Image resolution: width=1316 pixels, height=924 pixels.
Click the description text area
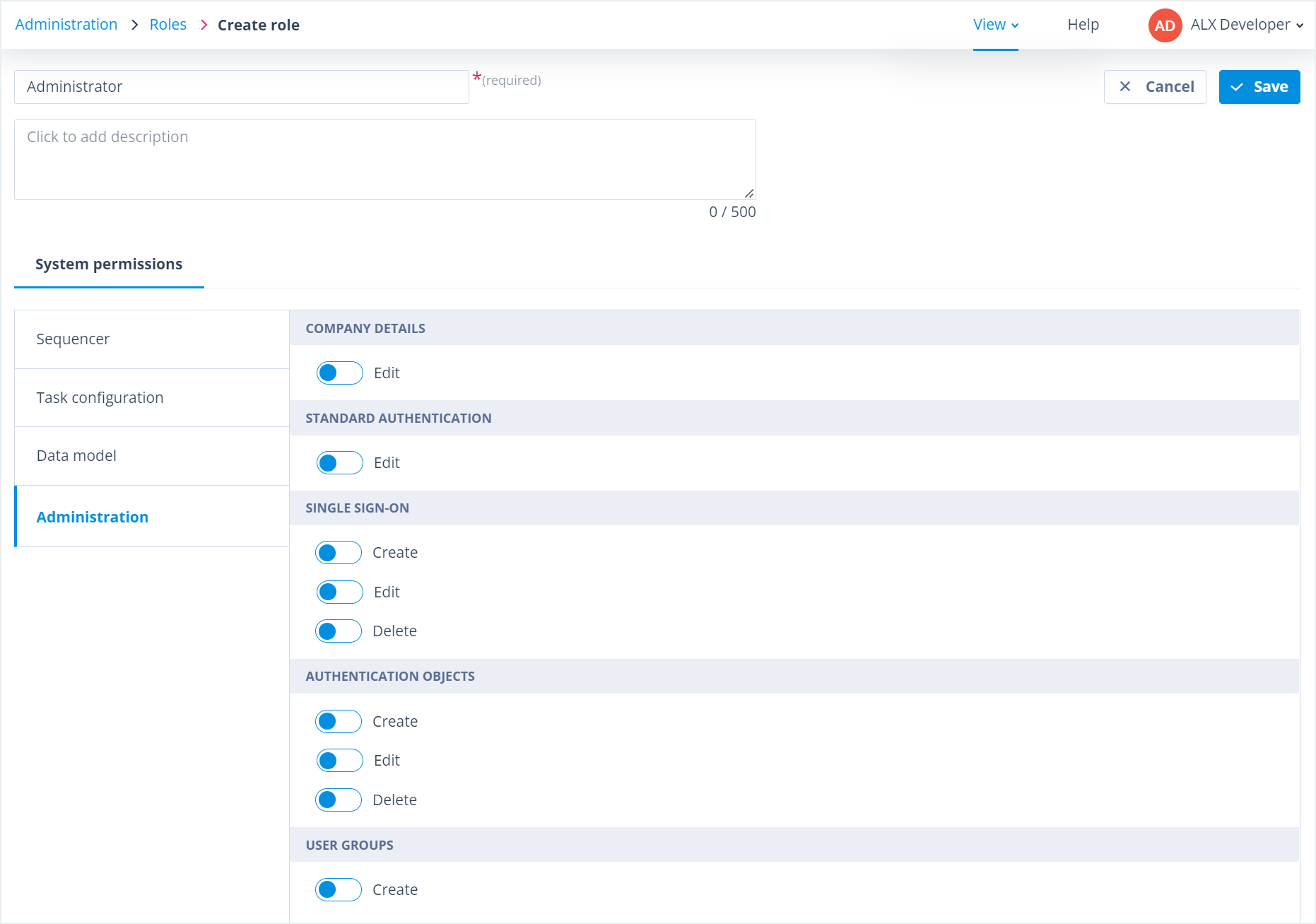point(385,160)
